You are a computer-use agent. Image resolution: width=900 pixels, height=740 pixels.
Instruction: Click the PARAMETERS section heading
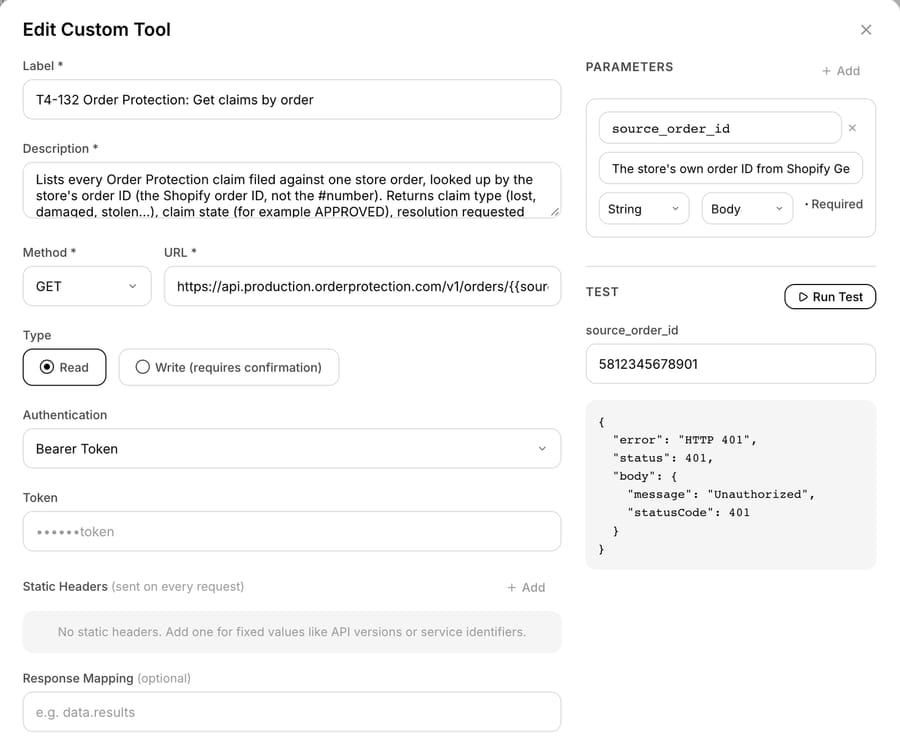pyautogui.click(x=629, y=67)
